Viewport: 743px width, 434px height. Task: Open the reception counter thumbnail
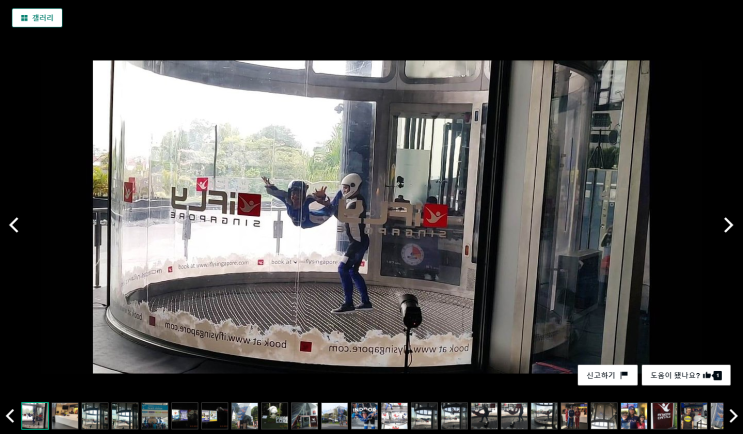point(65,416)
